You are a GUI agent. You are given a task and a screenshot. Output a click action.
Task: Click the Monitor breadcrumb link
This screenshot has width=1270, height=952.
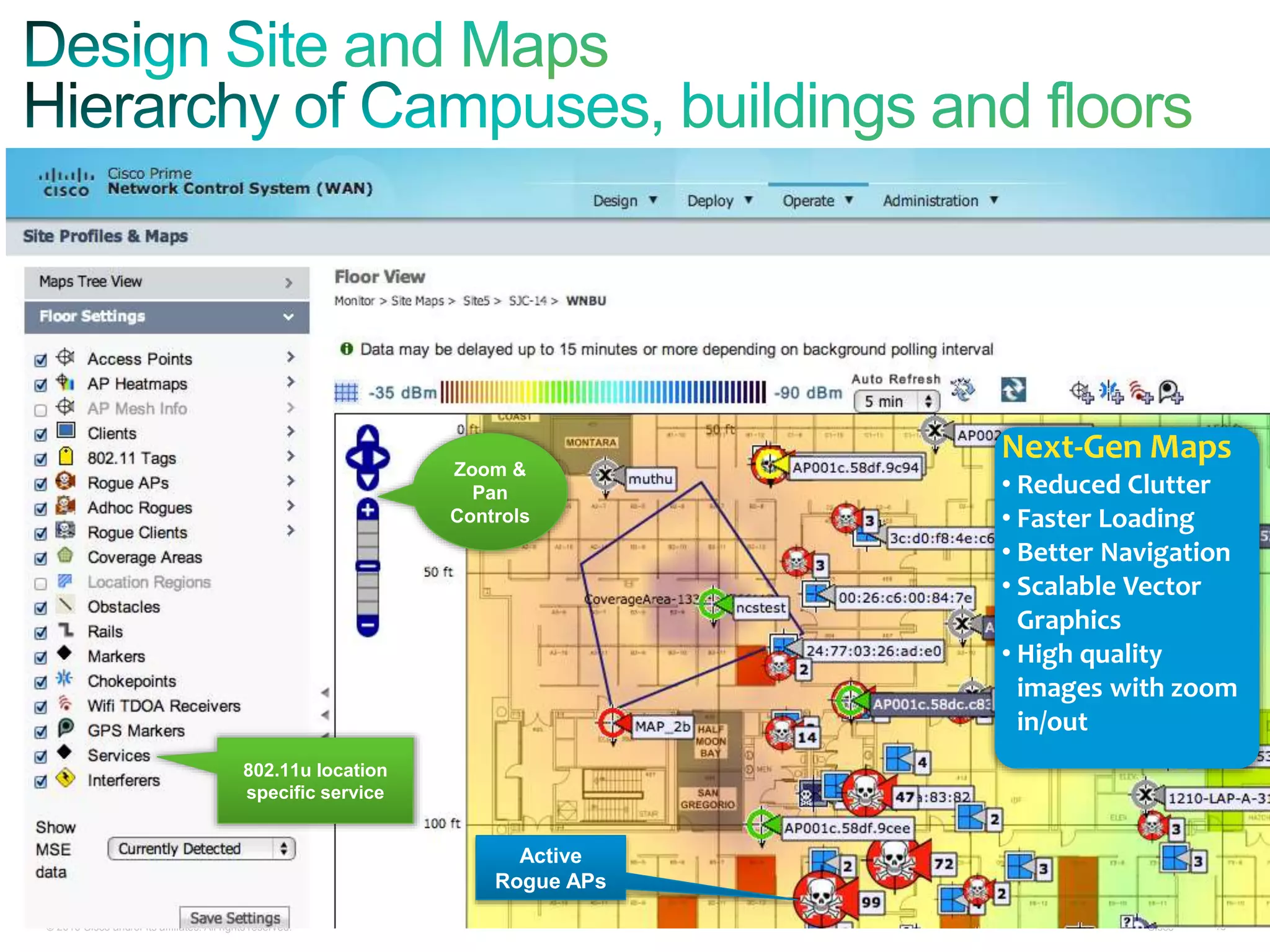355,301
